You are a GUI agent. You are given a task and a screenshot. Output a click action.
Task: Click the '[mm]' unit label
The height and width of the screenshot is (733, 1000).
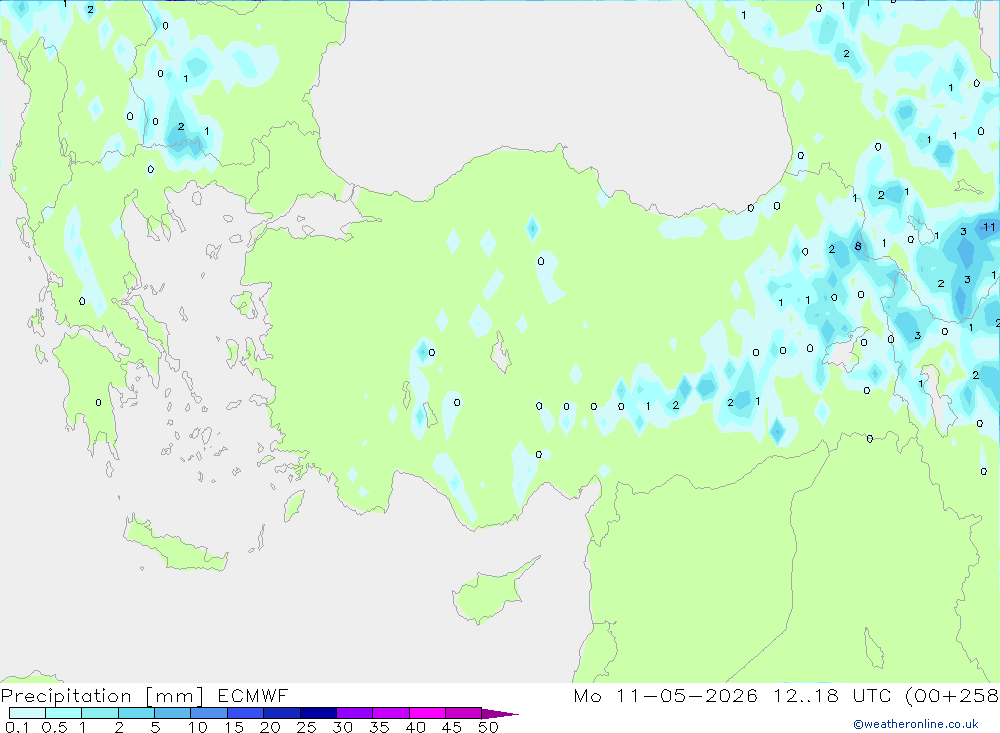(x=175, y=696)
